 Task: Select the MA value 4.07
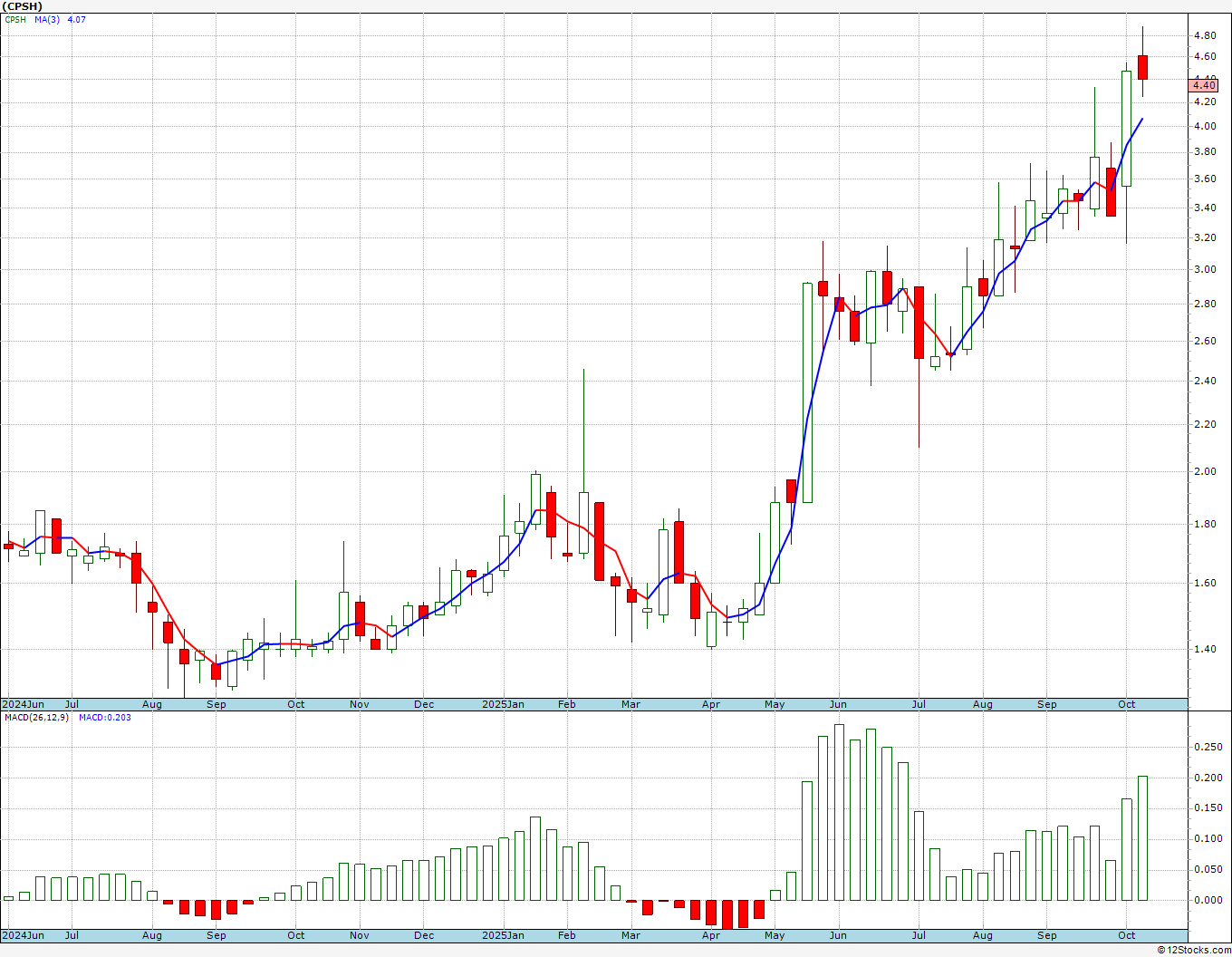click(x=77, y=19)
